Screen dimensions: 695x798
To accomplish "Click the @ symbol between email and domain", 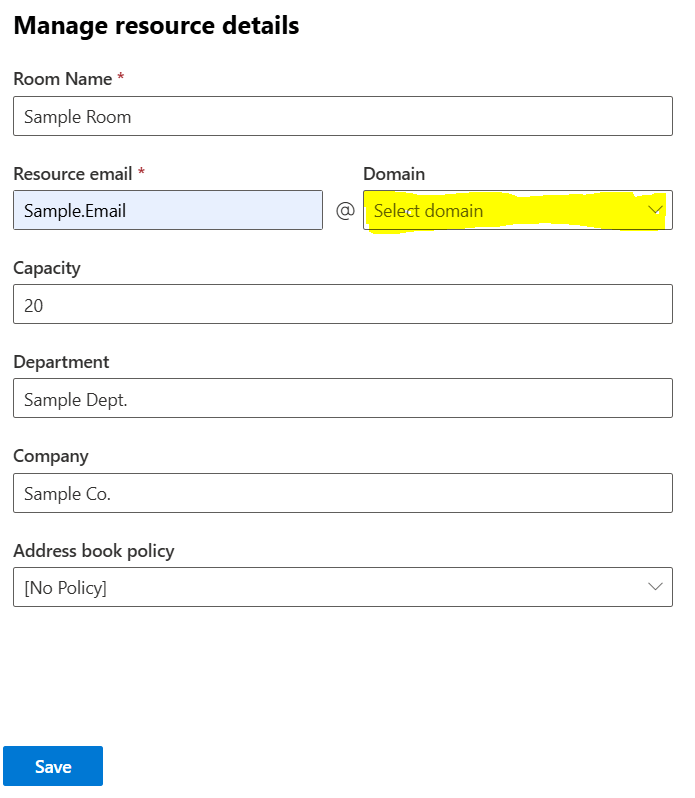I will coord(345,210).
